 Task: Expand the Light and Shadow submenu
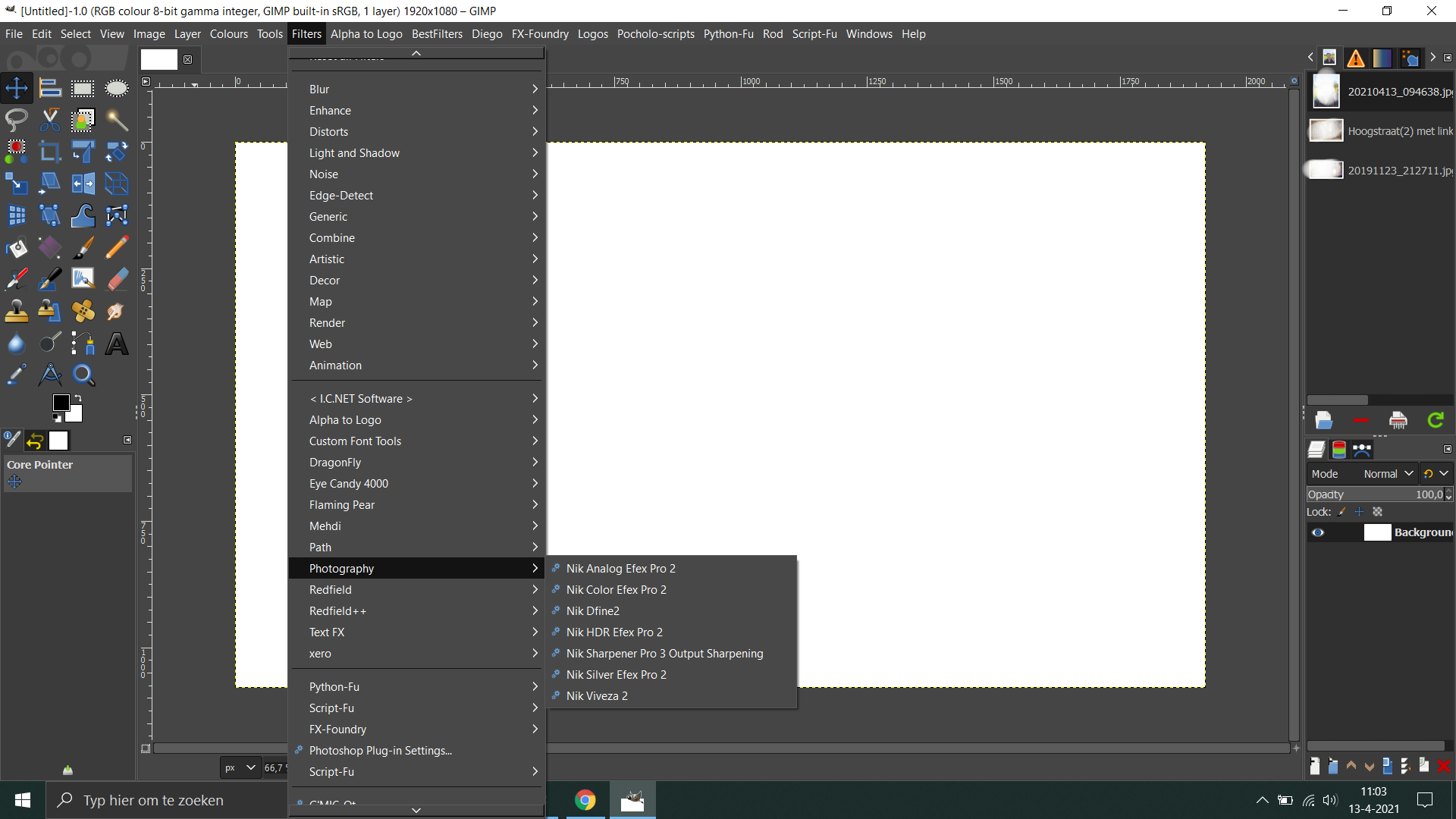coord(417,152)
